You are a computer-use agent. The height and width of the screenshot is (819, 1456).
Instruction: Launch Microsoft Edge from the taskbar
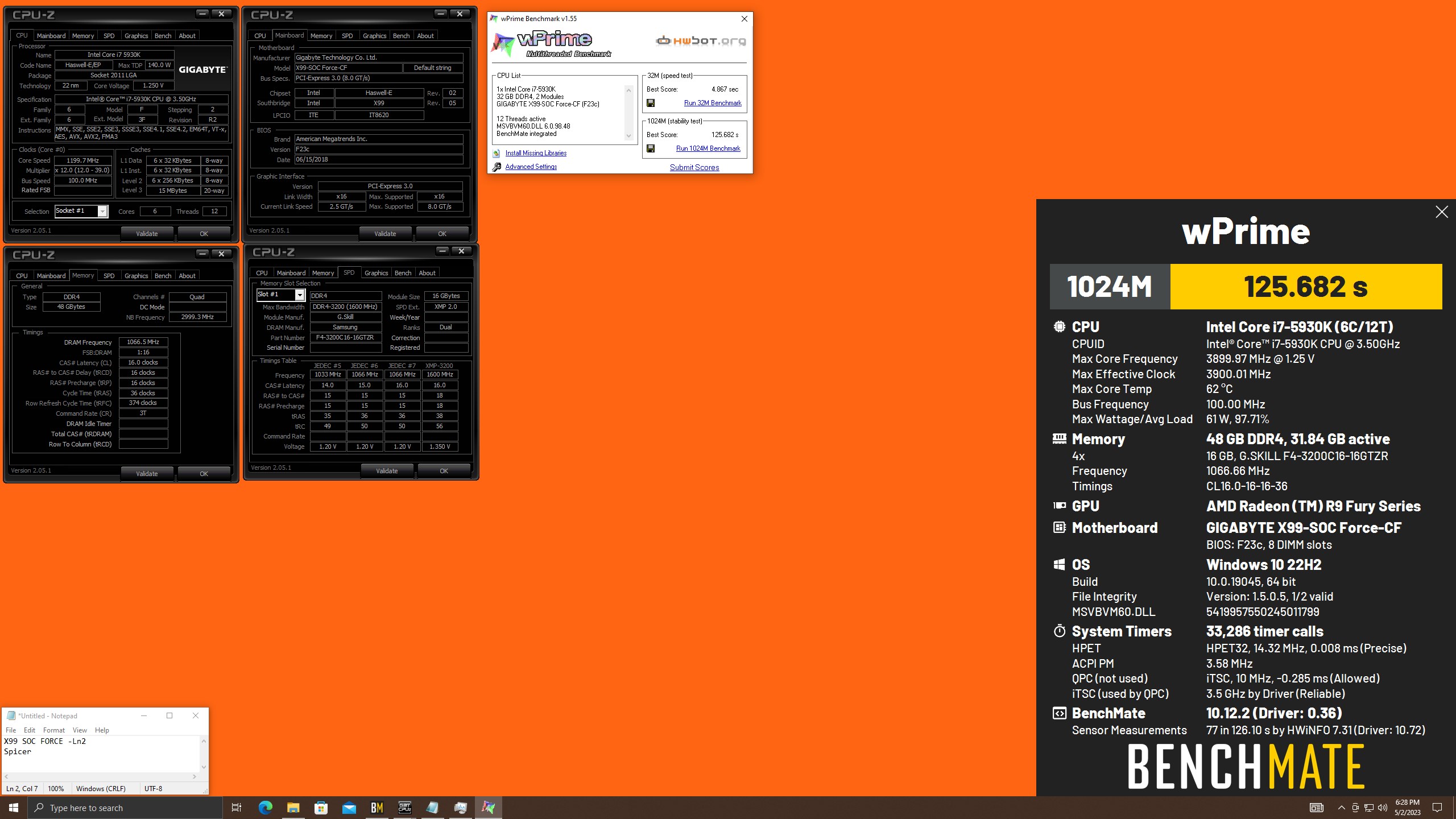(265, 808)
